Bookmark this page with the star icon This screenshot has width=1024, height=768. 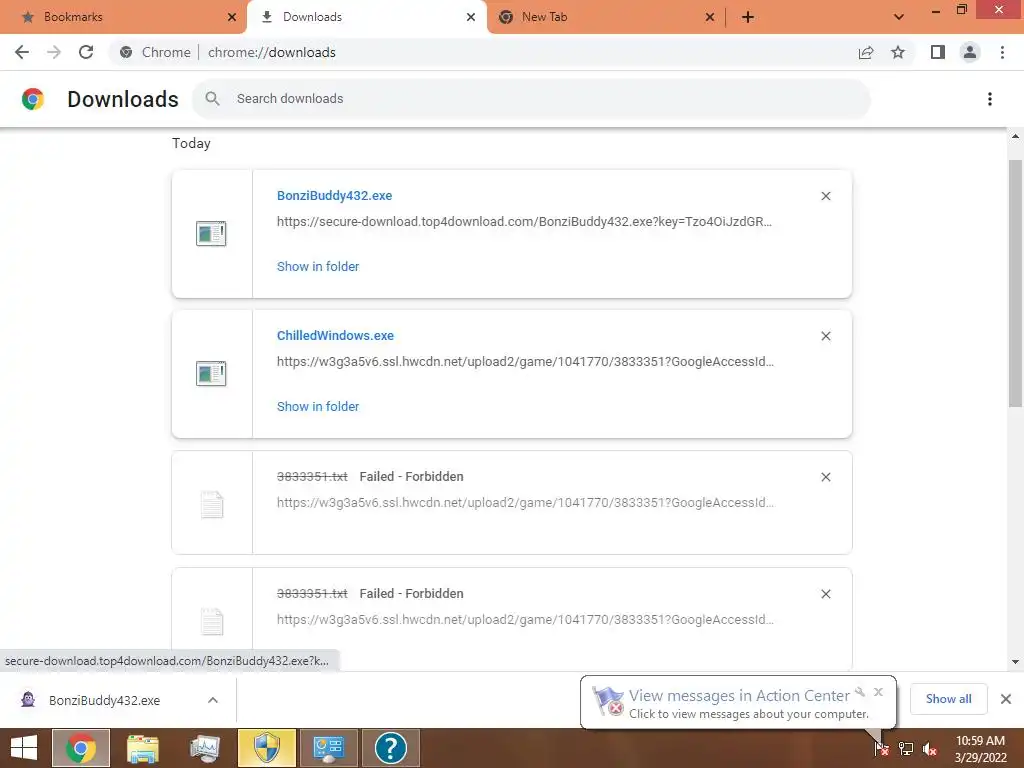898,52
